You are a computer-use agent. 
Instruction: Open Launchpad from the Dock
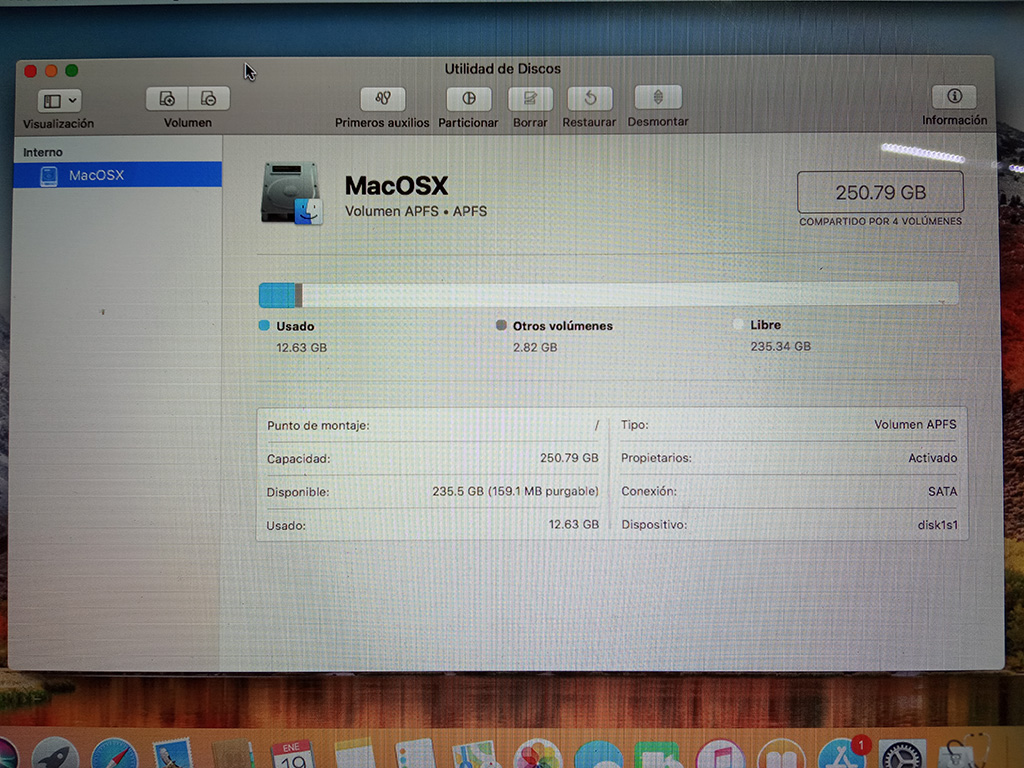click(55, 755)
